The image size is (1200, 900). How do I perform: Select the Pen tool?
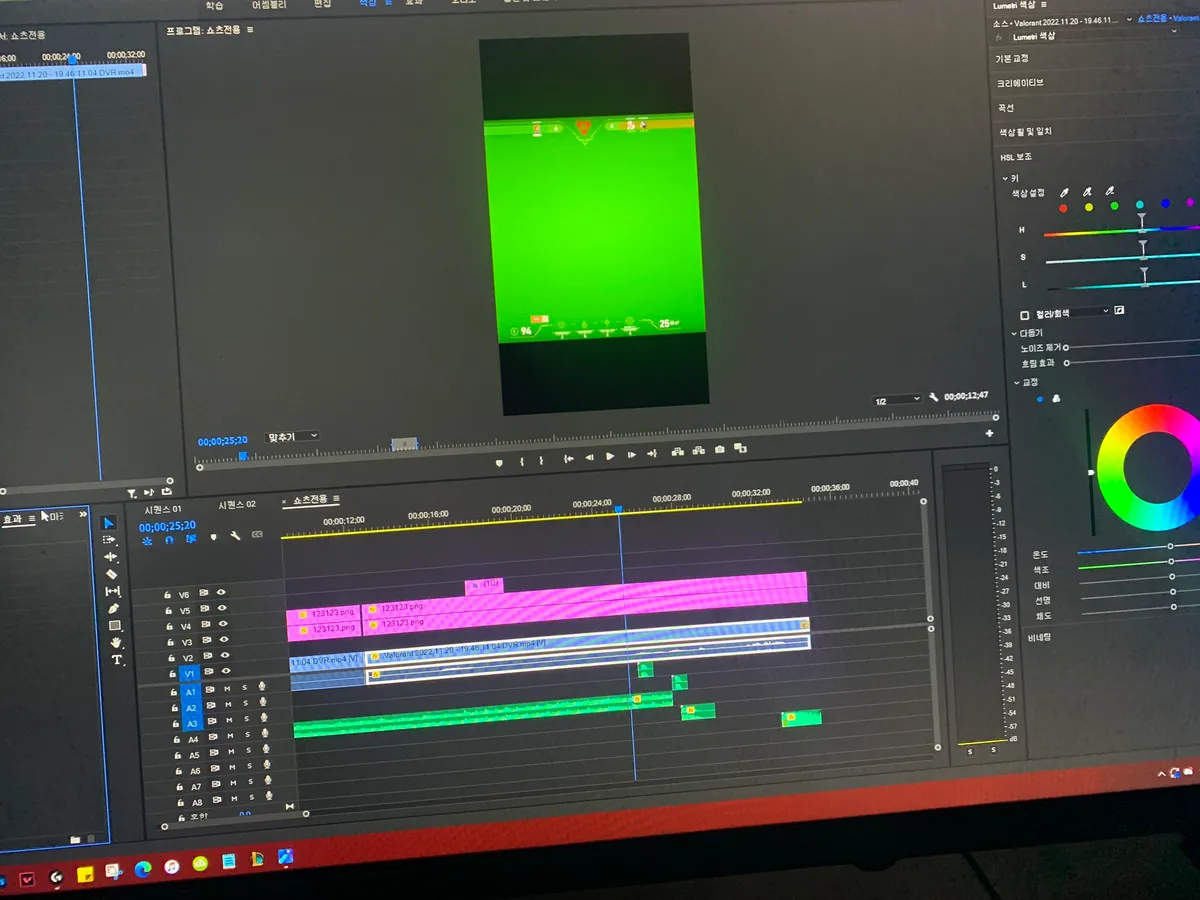point(114,608)
